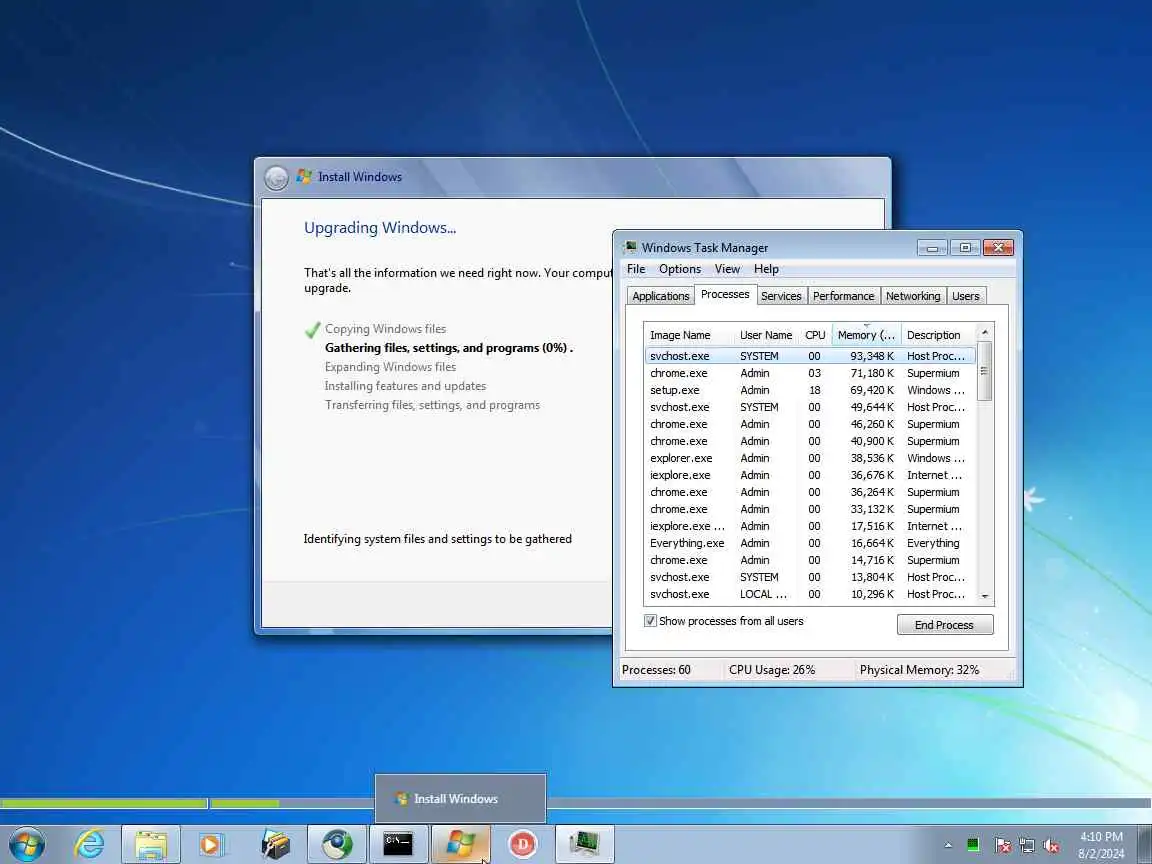Click the setup progress bar above the taskbar
The width and height of the screenshot is (1152, 864).
click(576, 804)
